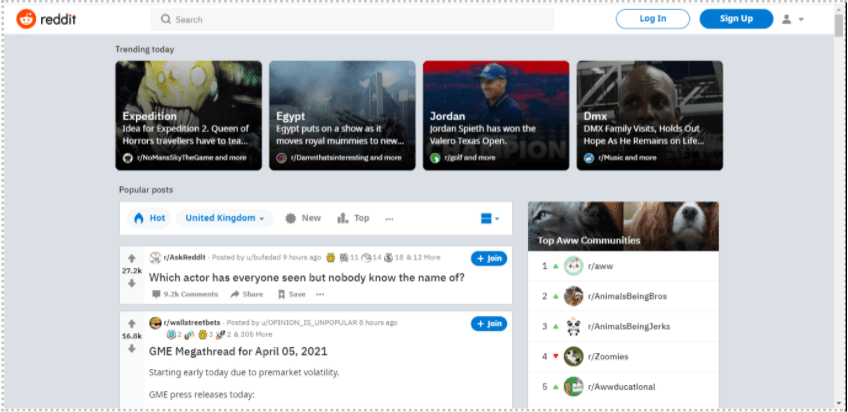The image size is (848, 412).
Task: Click into the Search input field
Action: tap(352, 19)
